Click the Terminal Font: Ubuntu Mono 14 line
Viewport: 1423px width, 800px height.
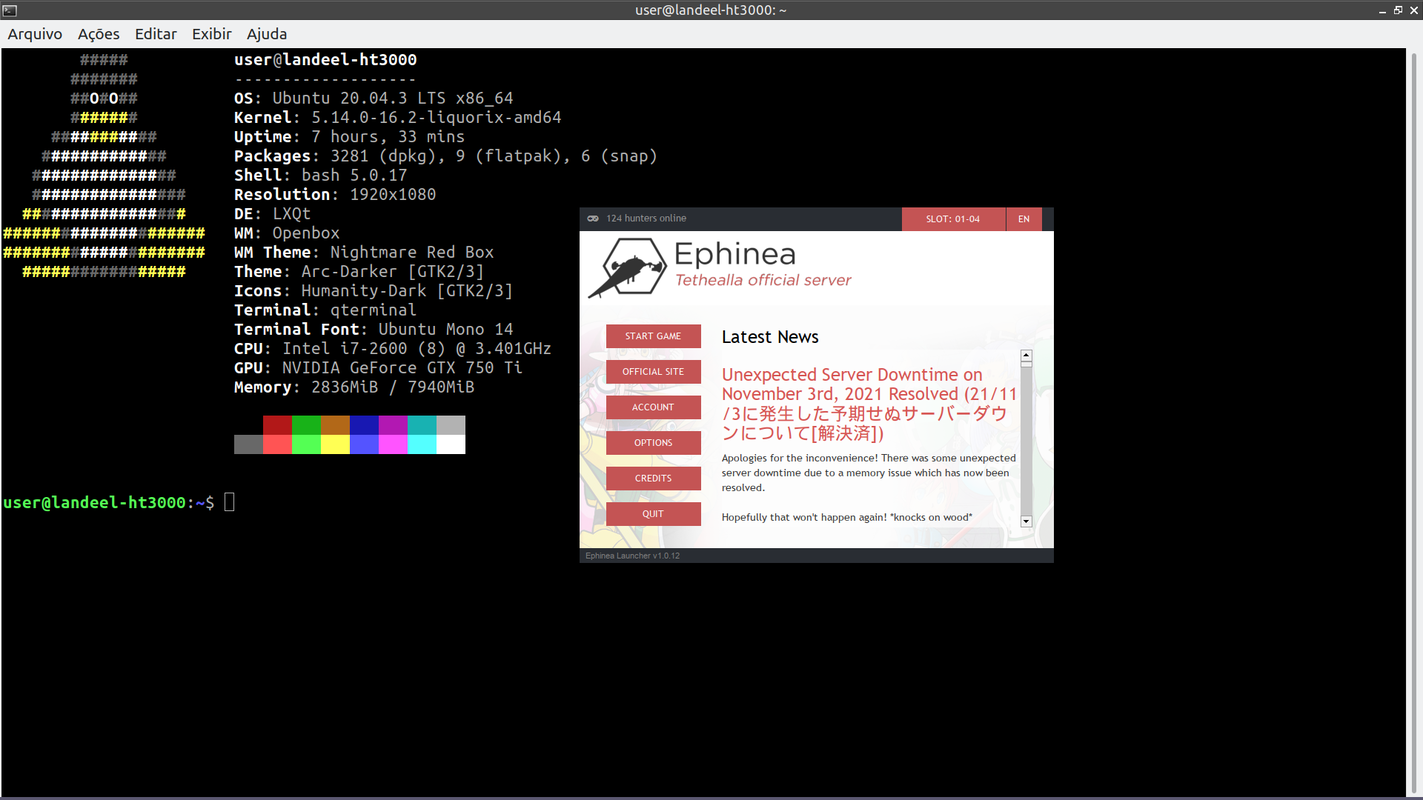[x=373, y=329]
